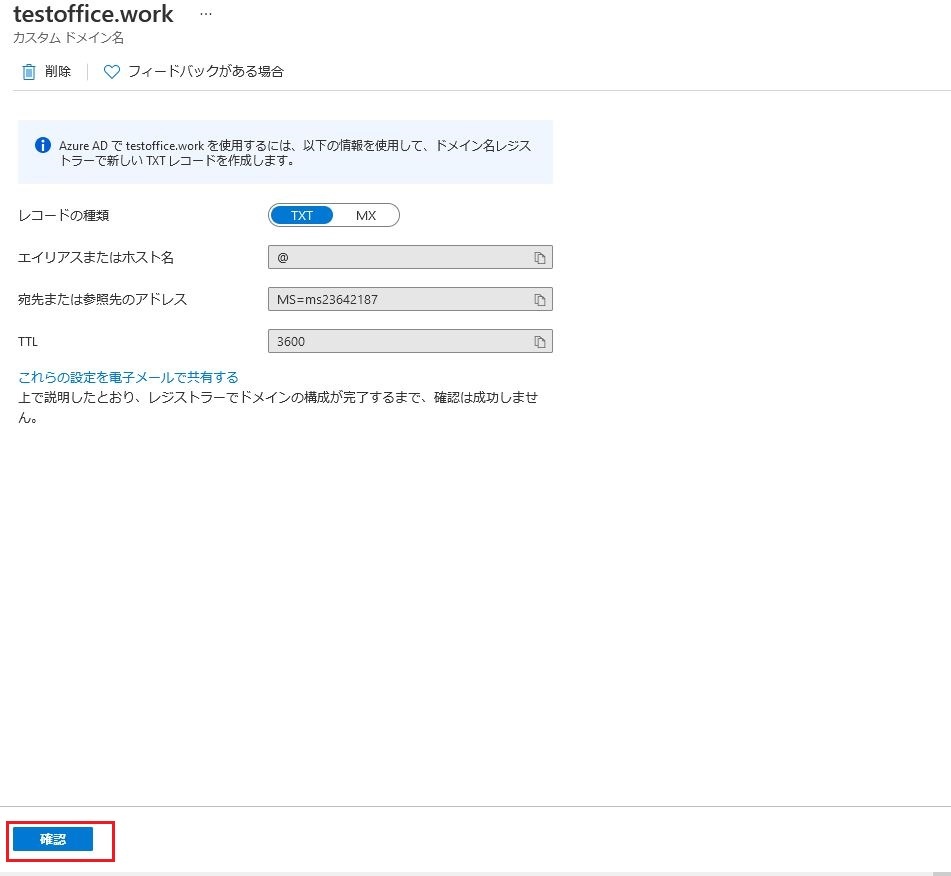The width and height of the screenshot is (951, 876).
Task: Click the 確認 verify button
Action: [x=53, y=839]
